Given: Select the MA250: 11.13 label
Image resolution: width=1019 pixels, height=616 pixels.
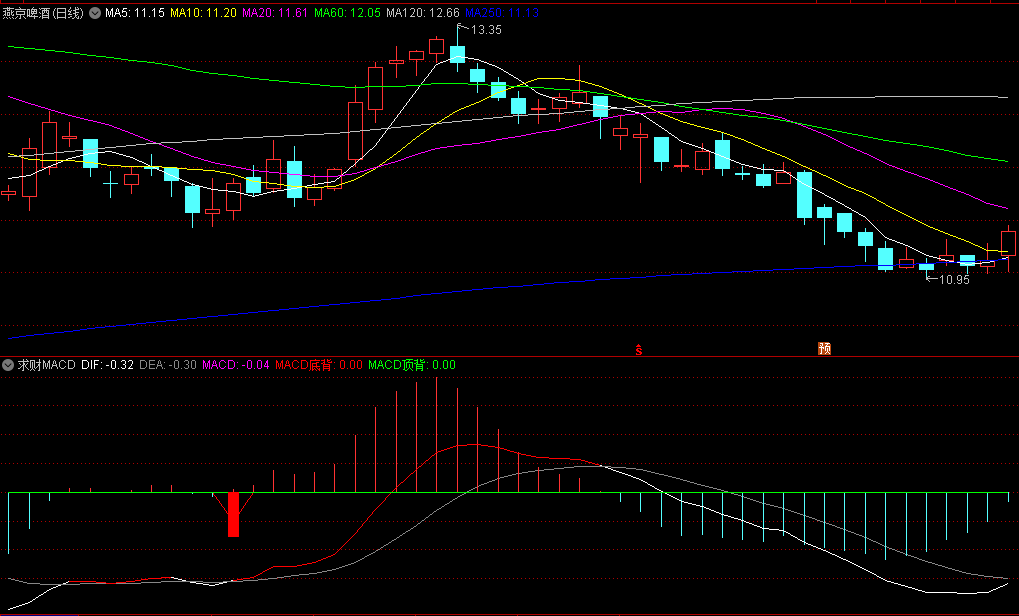Looking at the screenshot, I should point(502,13).
